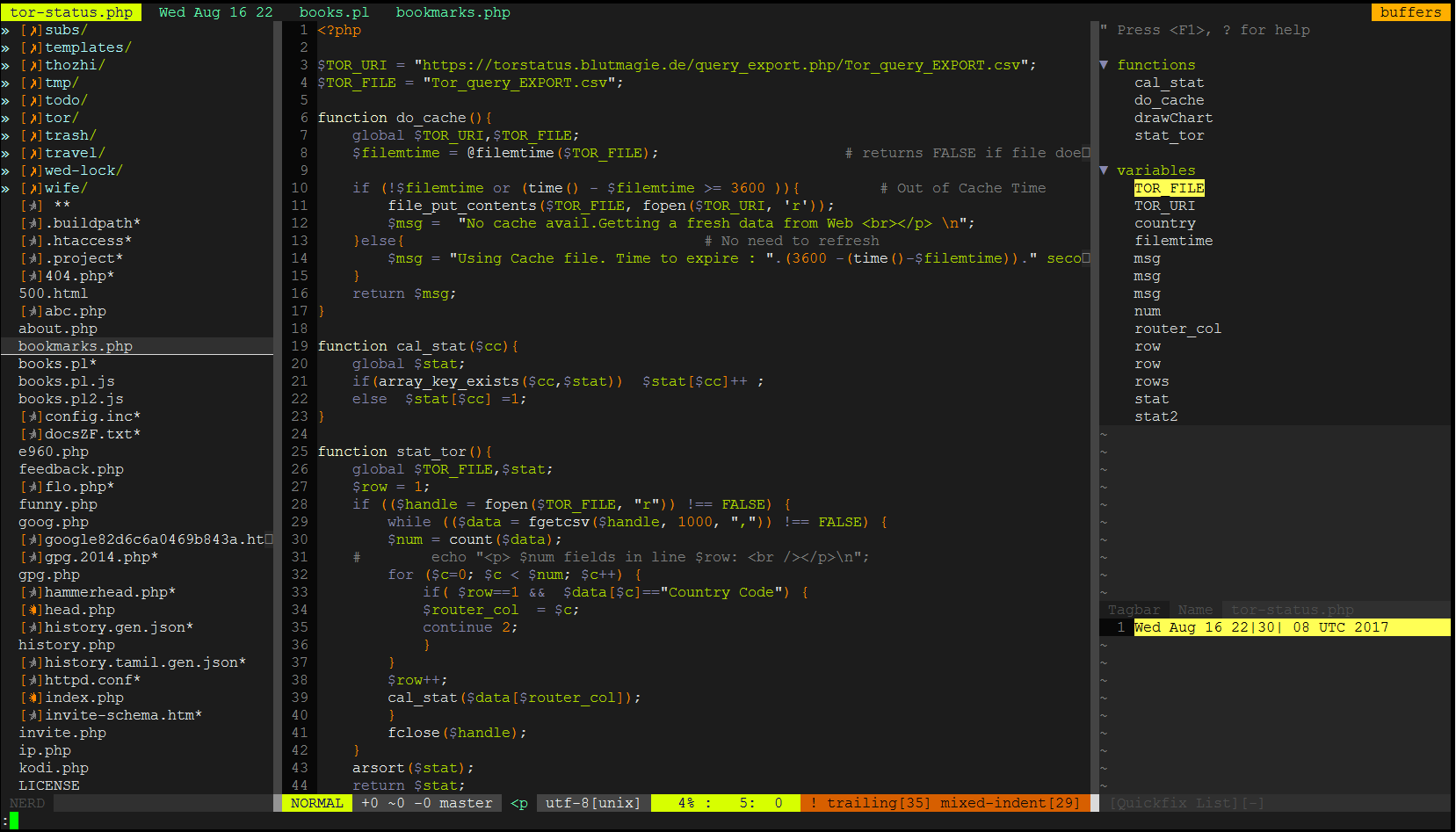
Task: Click modified flag beside head.php
Action: (32, 610)
